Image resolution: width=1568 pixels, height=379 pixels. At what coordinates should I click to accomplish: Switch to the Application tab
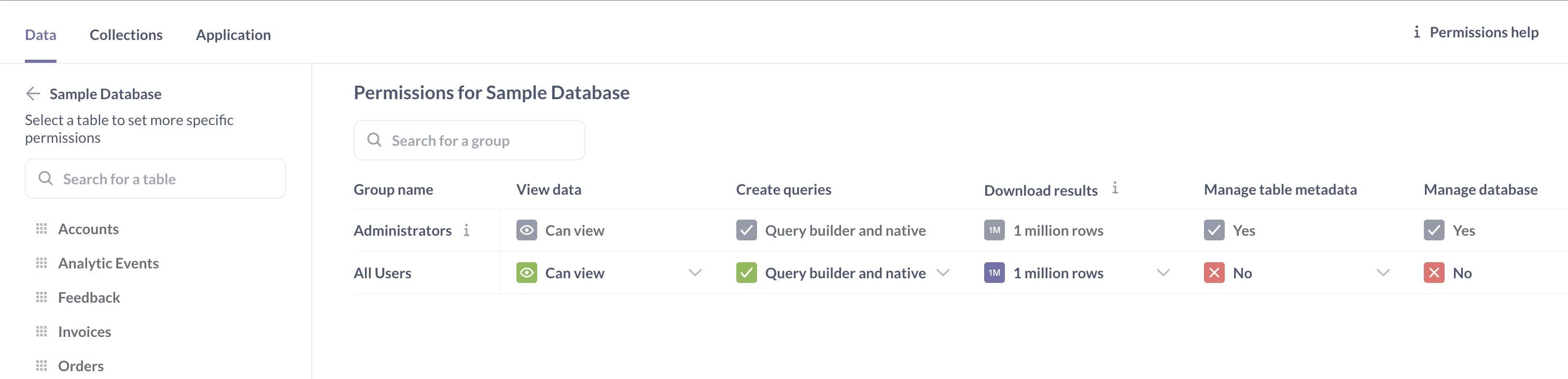coord(233,35)
